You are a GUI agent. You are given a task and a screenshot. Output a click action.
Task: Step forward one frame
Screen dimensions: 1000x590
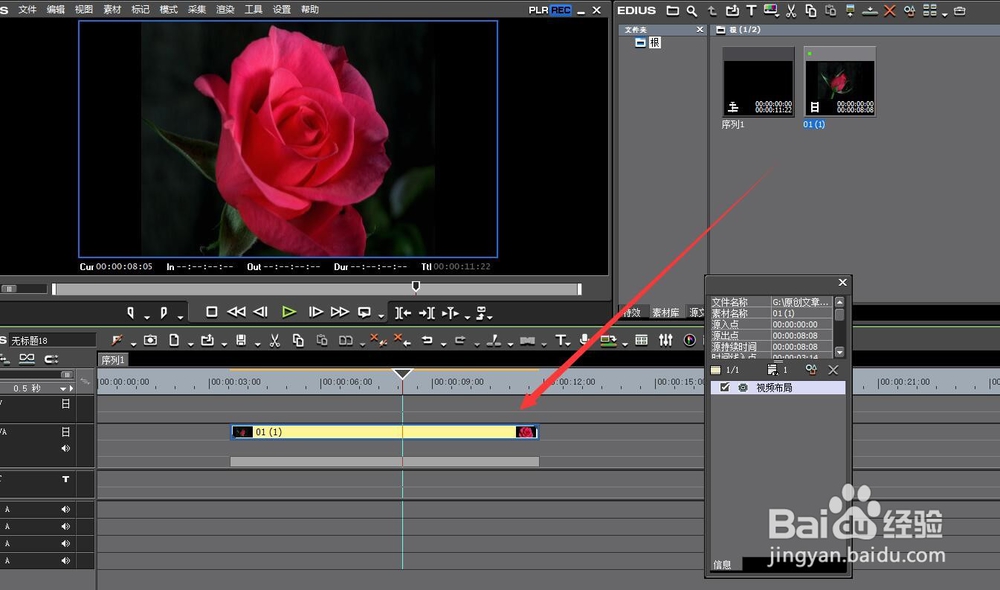(x=316, y=311)
